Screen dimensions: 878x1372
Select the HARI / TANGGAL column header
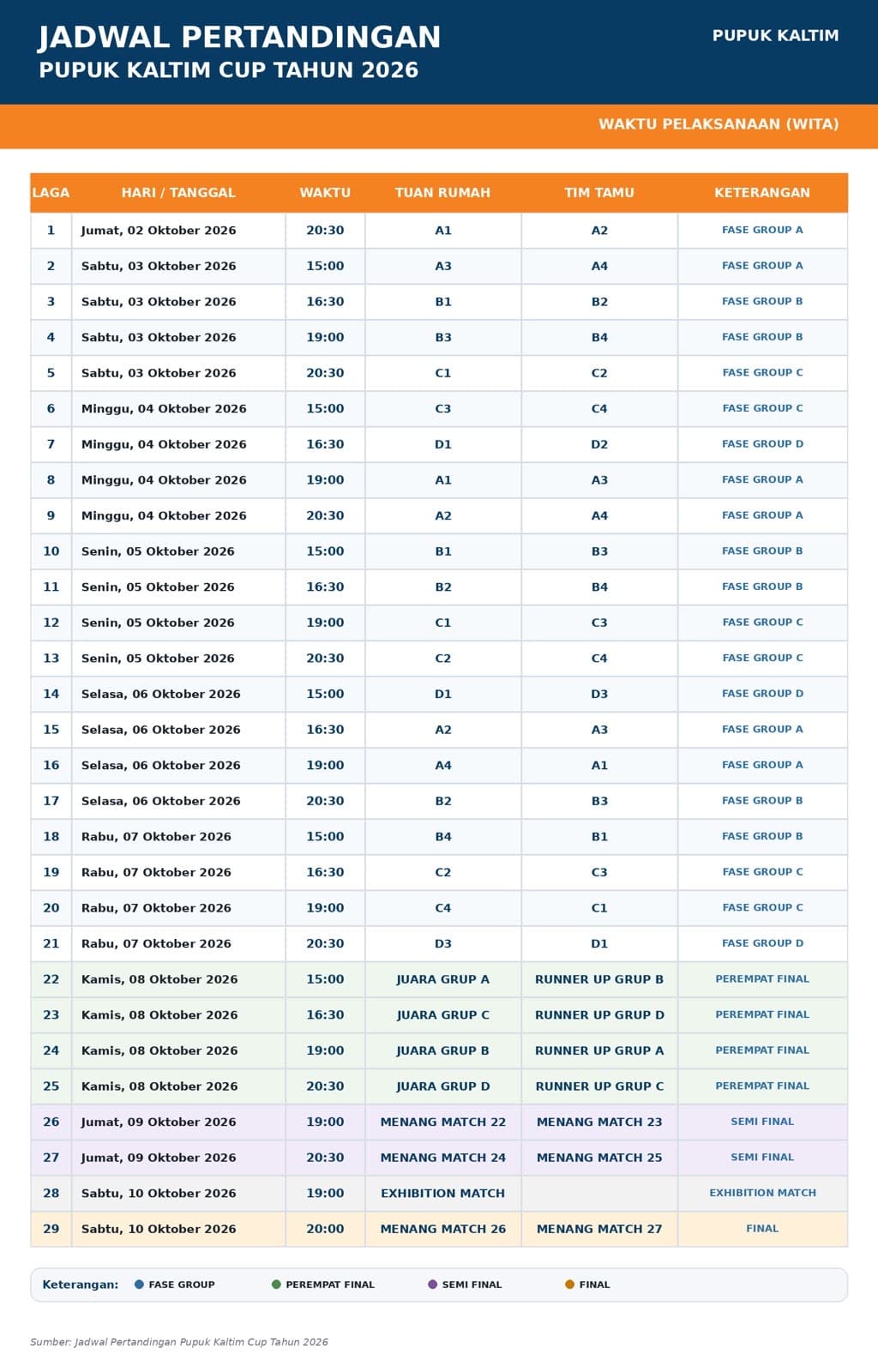coord(178,193)
